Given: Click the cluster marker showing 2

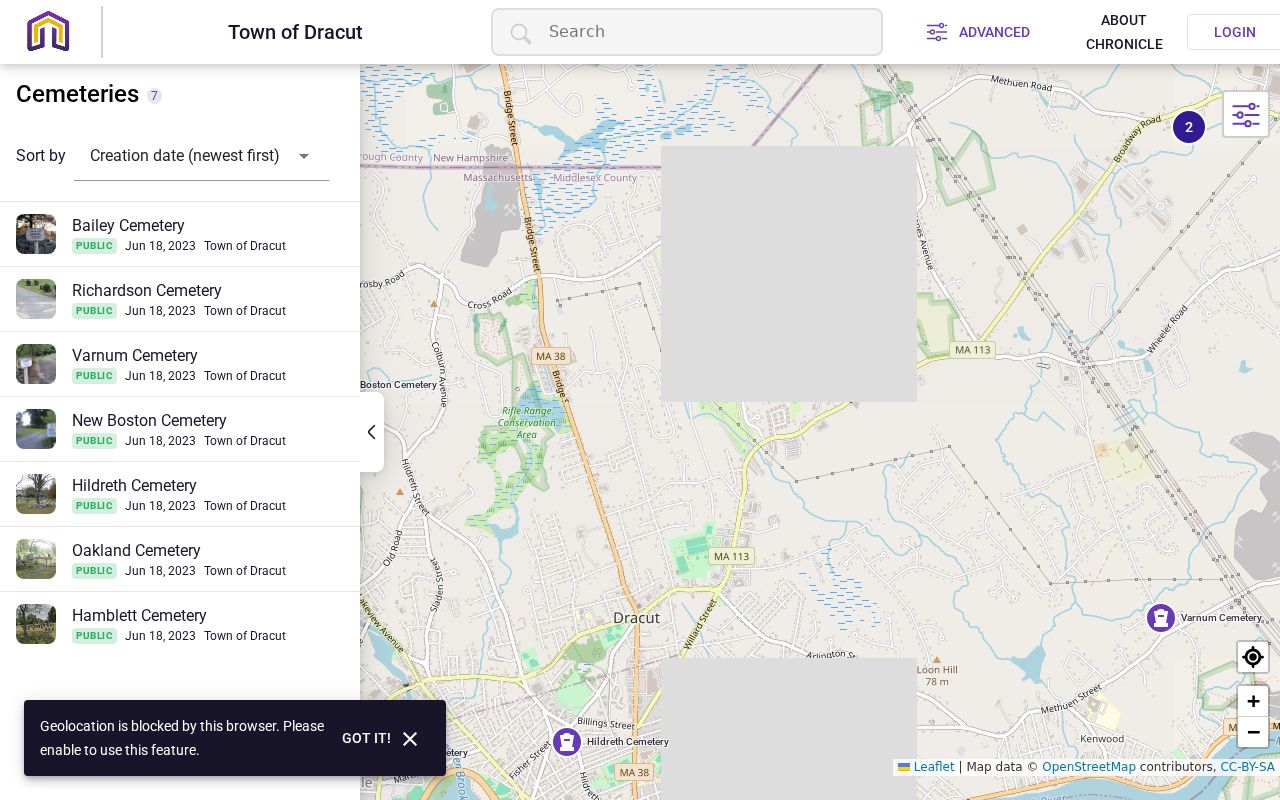Looking at the screenshot, I should coord(1189,127).
